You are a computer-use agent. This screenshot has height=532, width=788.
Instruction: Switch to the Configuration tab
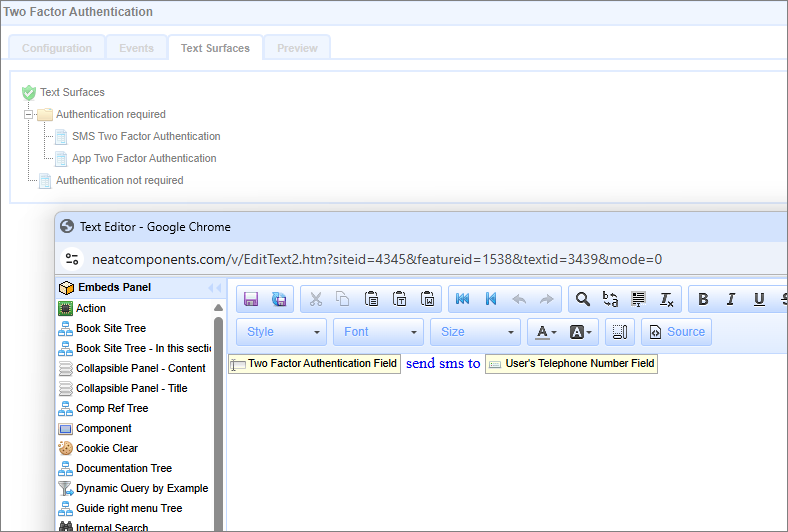pos(57,48)
